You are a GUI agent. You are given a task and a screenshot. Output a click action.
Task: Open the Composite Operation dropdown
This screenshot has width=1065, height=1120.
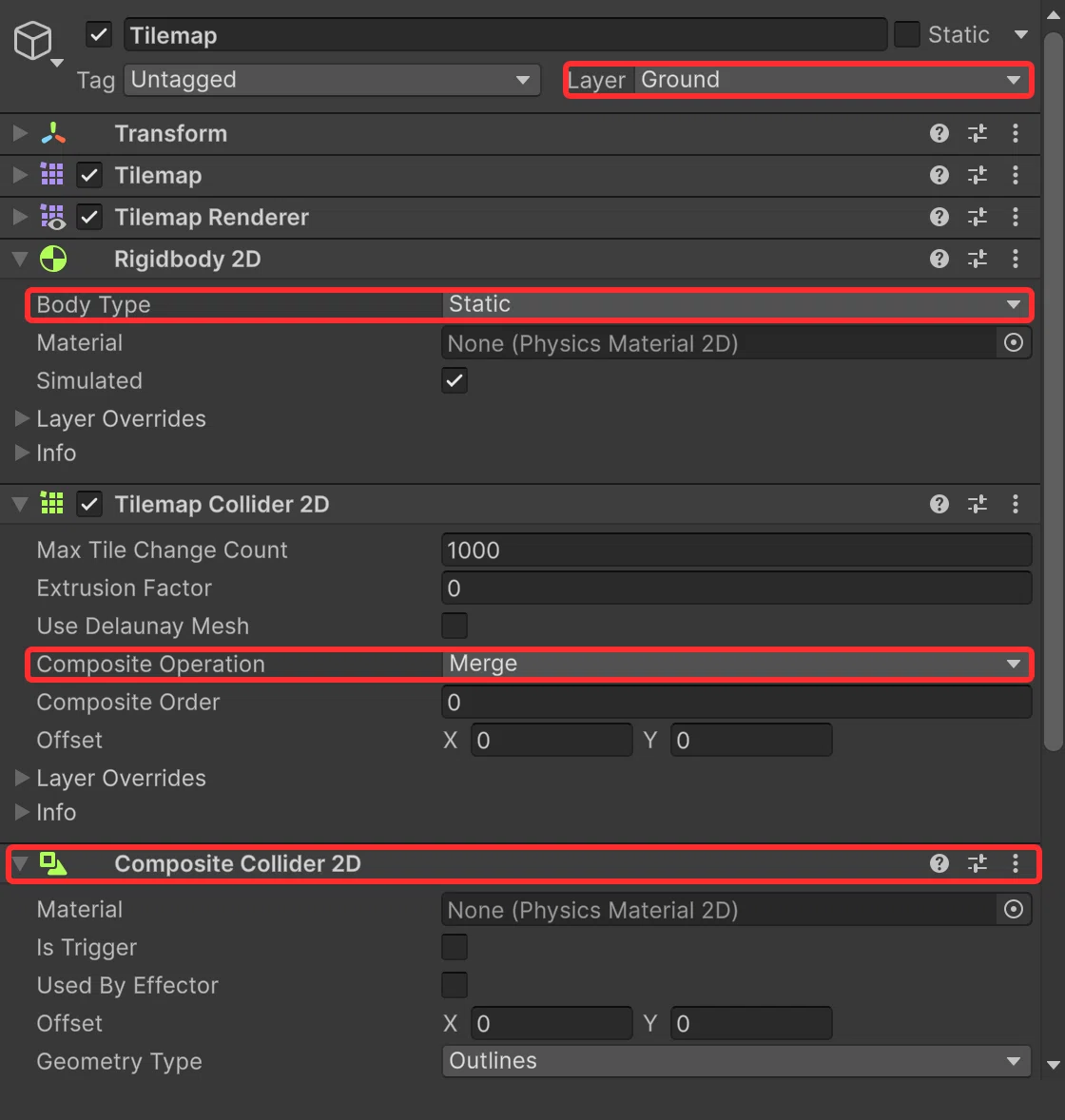point(736,665)
